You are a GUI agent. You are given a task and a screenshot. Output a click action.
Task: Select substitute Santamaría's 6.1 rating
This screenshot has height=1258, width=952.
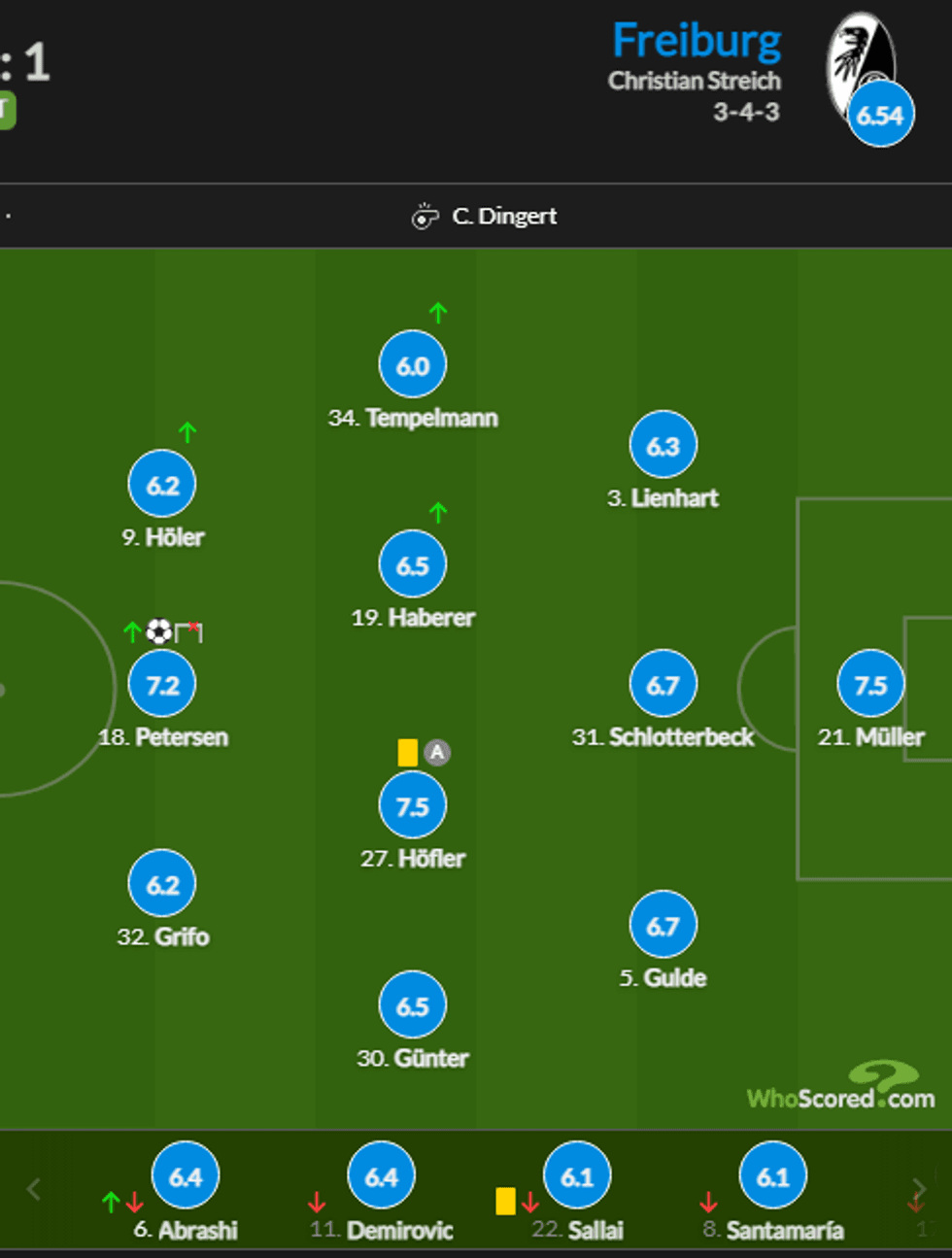tap(773, 1177)
